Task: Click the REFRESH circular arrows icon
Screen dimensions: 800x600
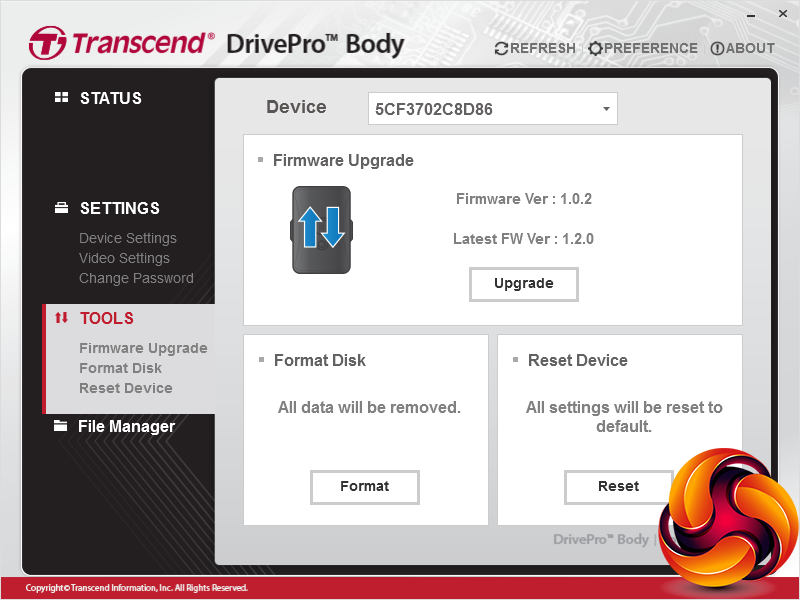Action: pyautogui.click(x=501, y=48)
